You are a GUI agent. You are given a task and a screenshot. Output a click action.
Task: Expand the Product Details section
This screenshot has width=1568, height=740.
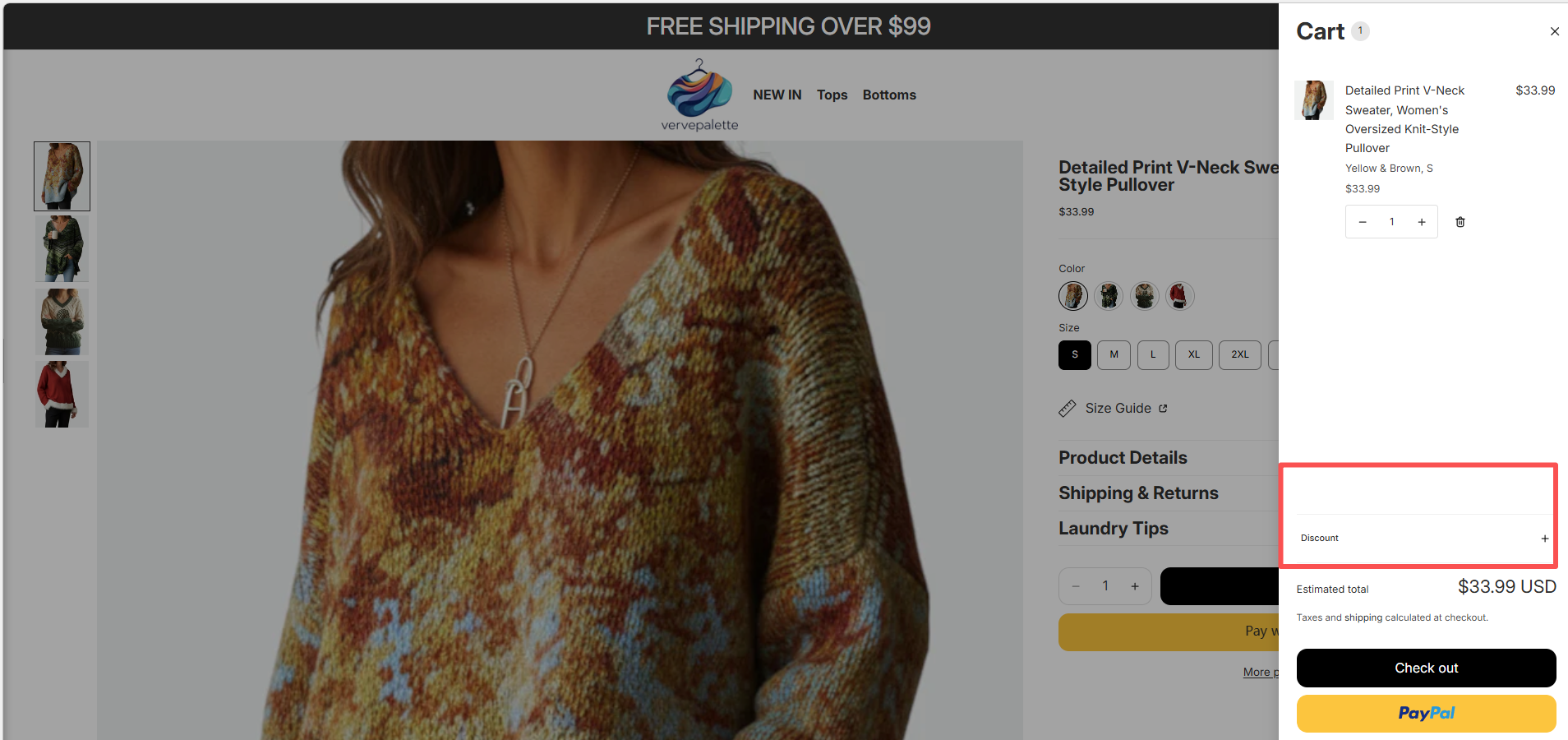pos(1123,458)
